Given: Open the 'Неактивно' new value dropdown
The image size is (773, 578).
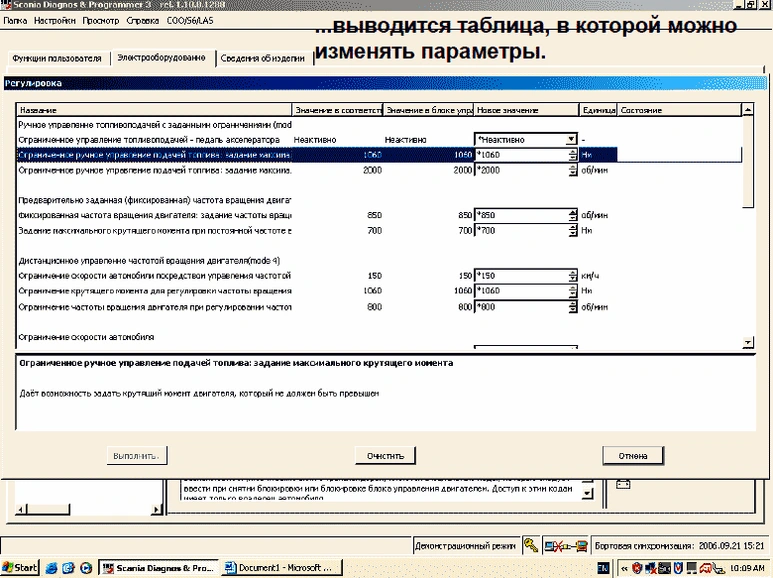Looking at the screenshot, I should (571, 140).
